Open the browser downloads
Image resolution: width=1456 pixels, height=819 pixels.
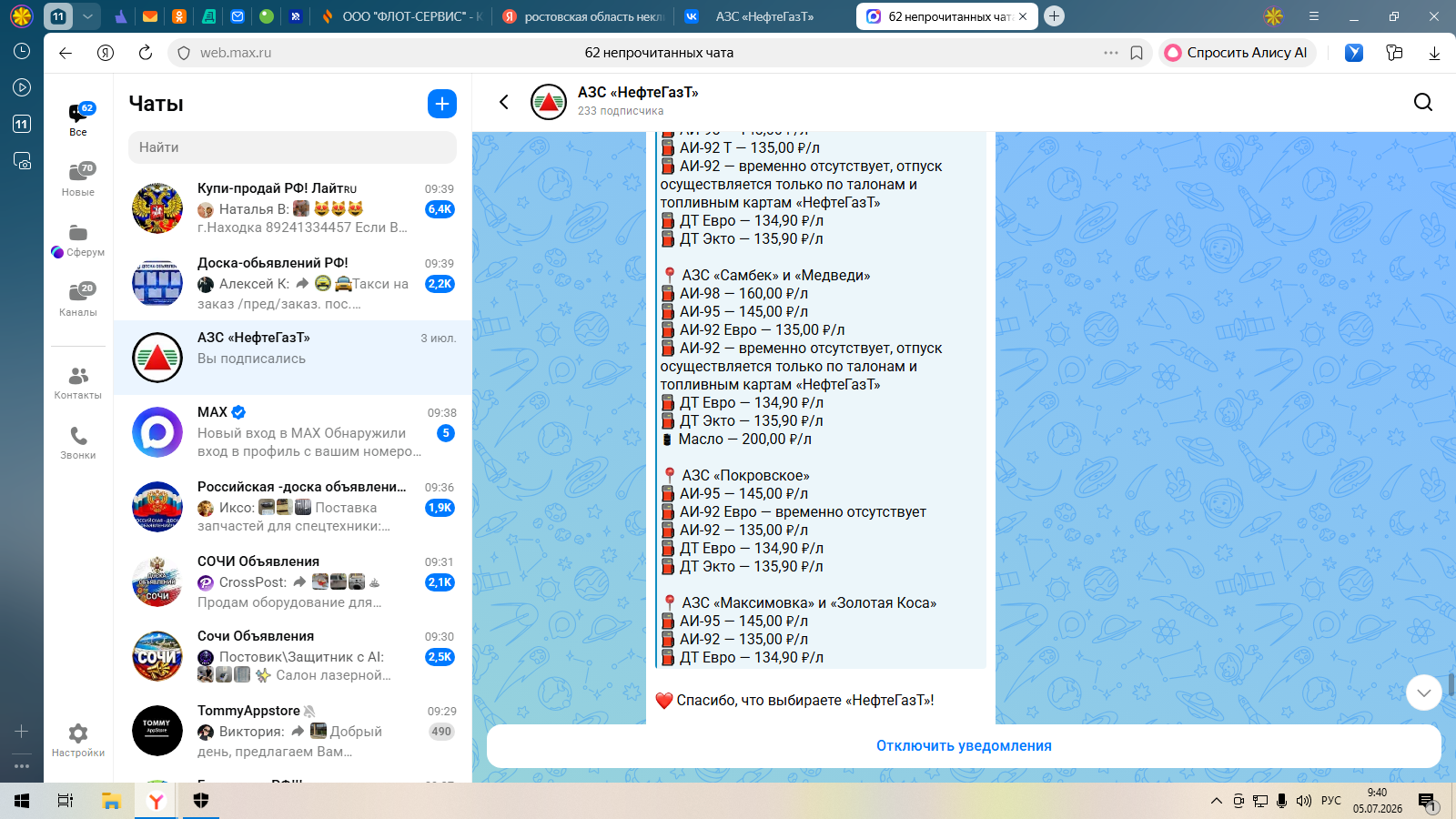coord(1434,53)
